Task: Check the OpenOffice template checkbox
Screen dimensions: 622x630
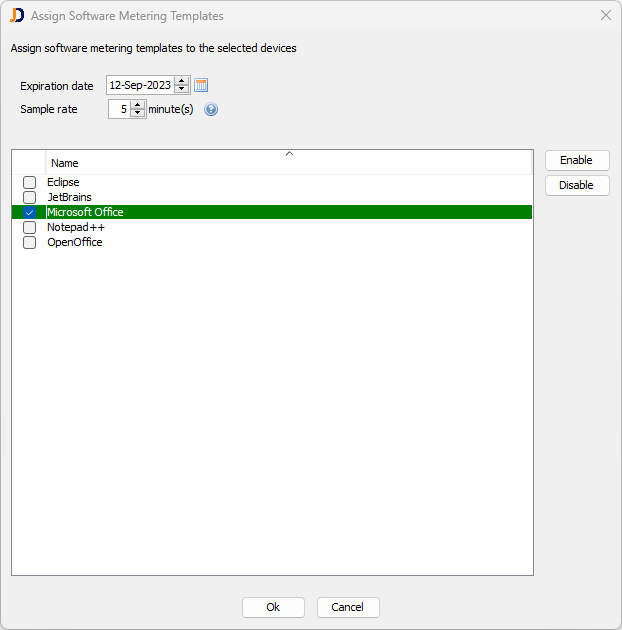Action: (x=29, y=242)
